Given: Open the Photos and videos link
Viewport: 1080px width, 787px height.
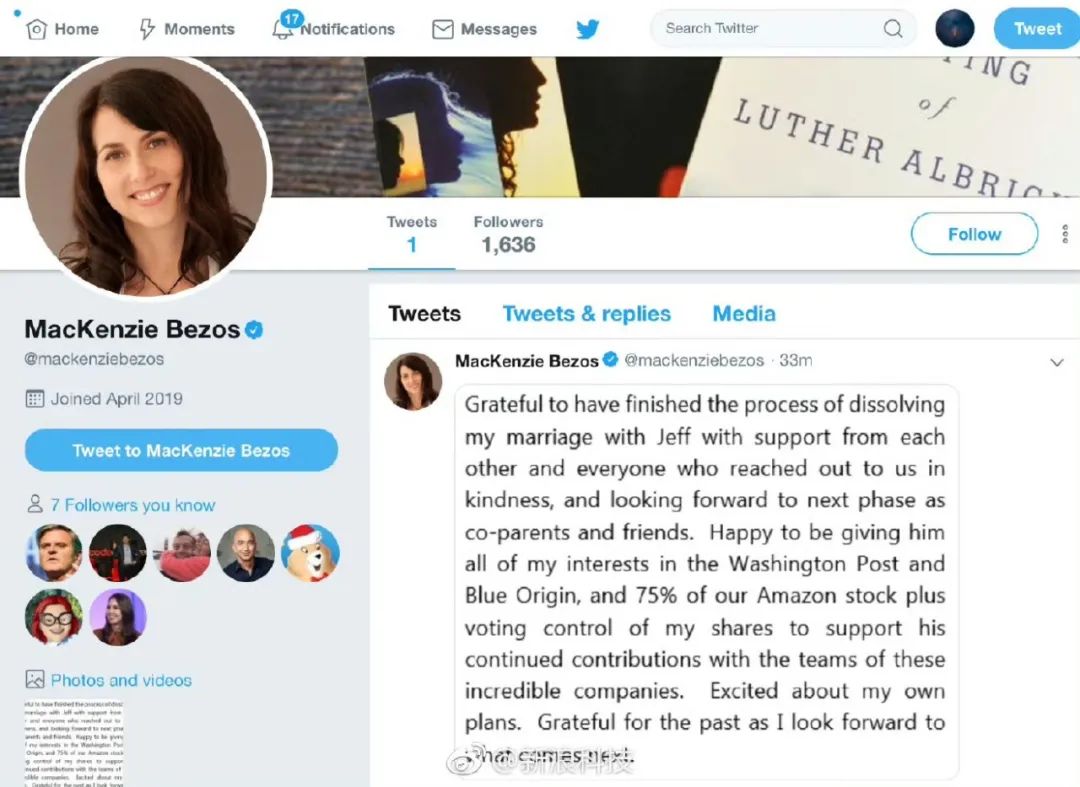Looking at the screenshot, I should (121, 680).
